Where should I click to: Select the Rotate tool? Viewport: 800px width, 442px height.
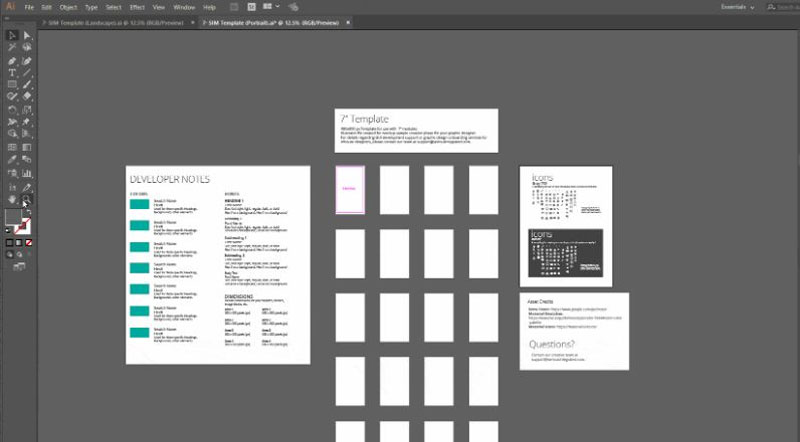coord(12,110)
